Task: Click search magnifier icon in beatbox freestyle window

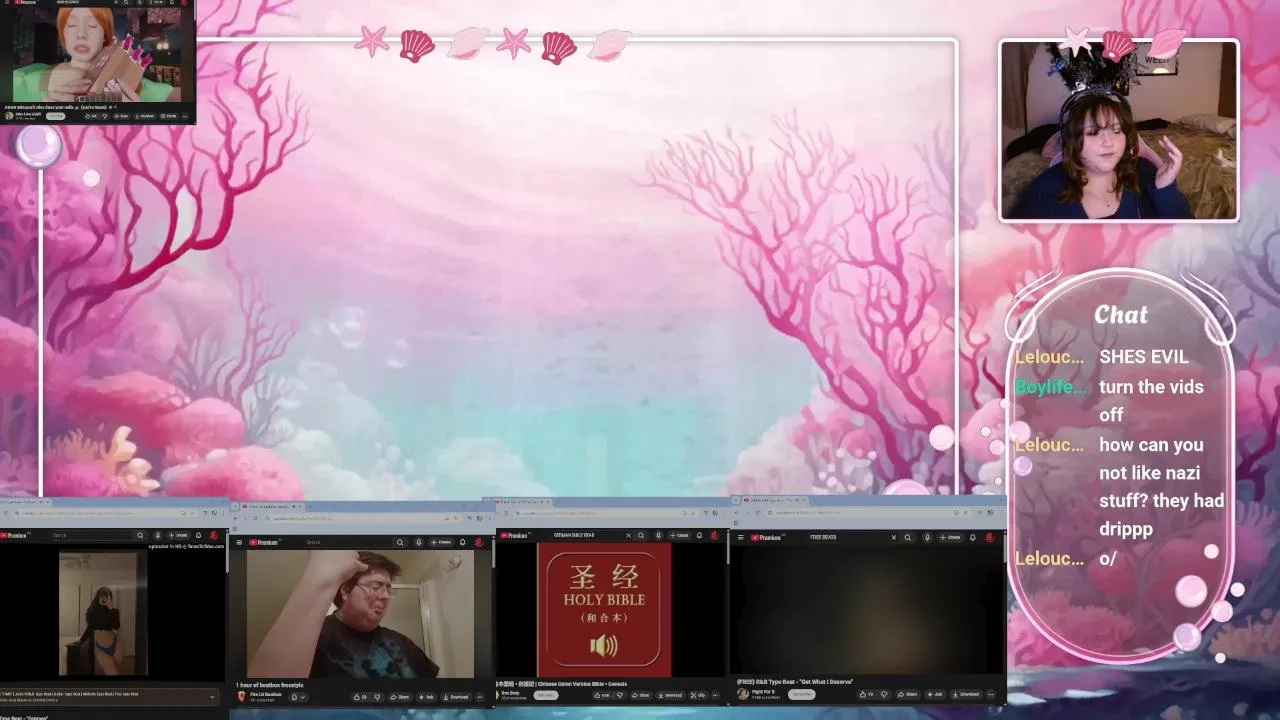Action: 400,542
